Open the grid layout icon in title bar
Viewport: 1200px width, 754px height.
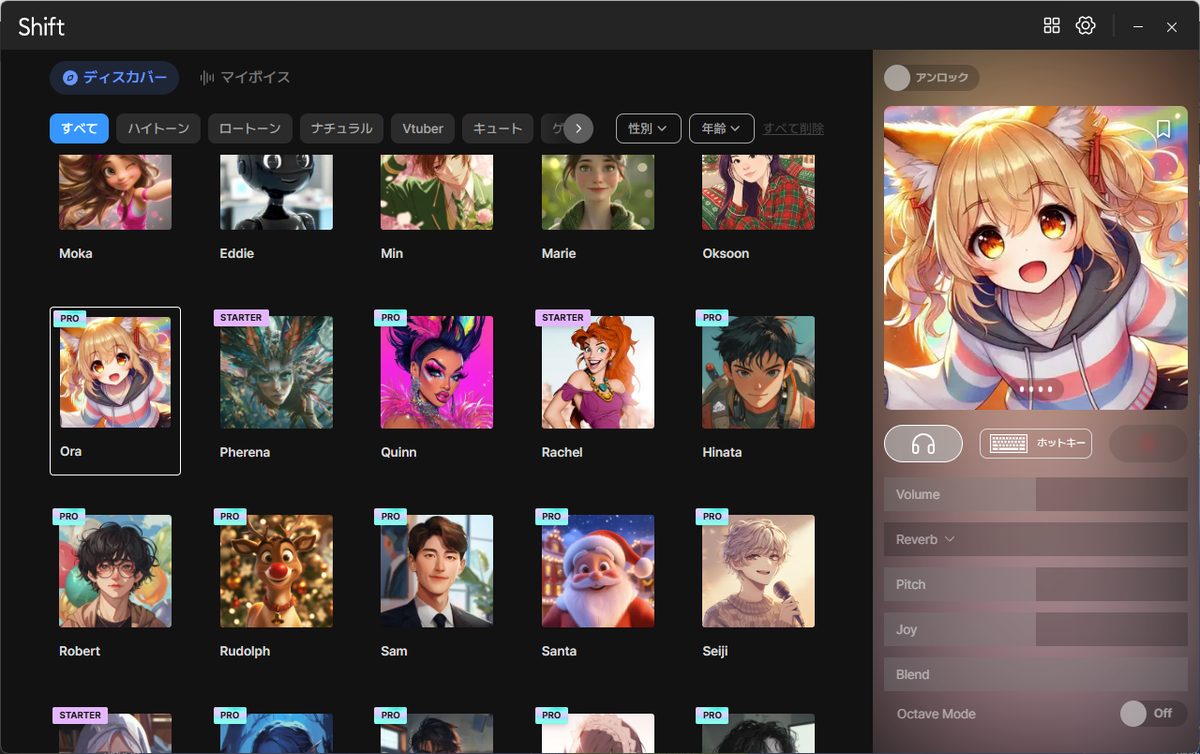pyautogui.click(x=1051, y=26)
